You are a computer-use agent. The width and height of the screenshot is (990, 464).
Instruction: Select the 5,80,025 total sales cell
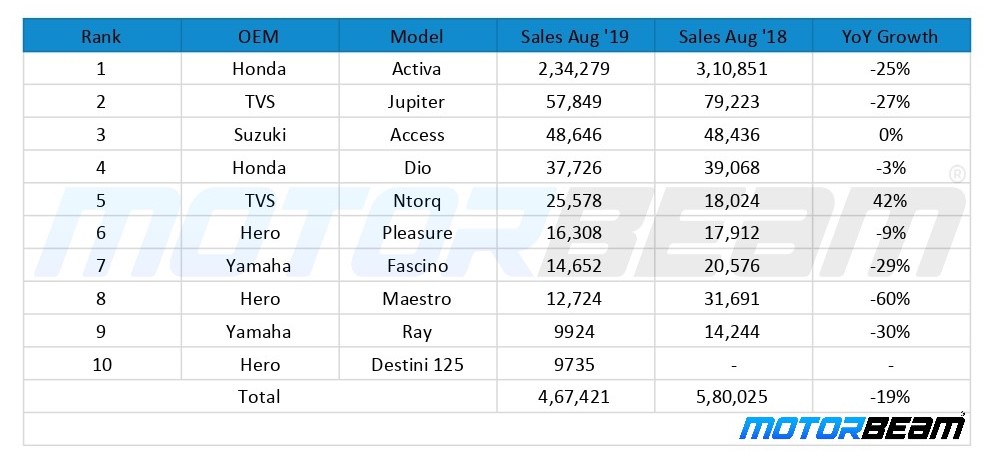click(x=733, y=397)
